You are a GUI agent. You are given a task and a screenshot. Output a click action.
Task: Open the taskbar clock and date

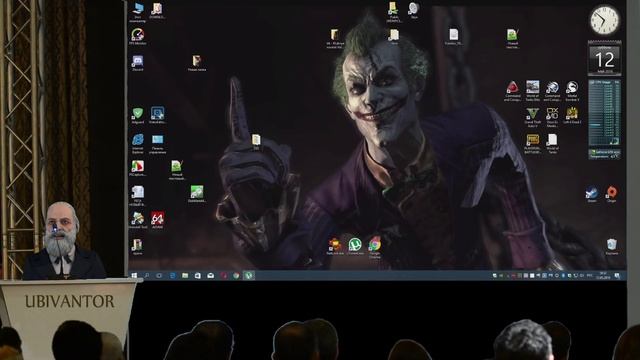[603, 276]
